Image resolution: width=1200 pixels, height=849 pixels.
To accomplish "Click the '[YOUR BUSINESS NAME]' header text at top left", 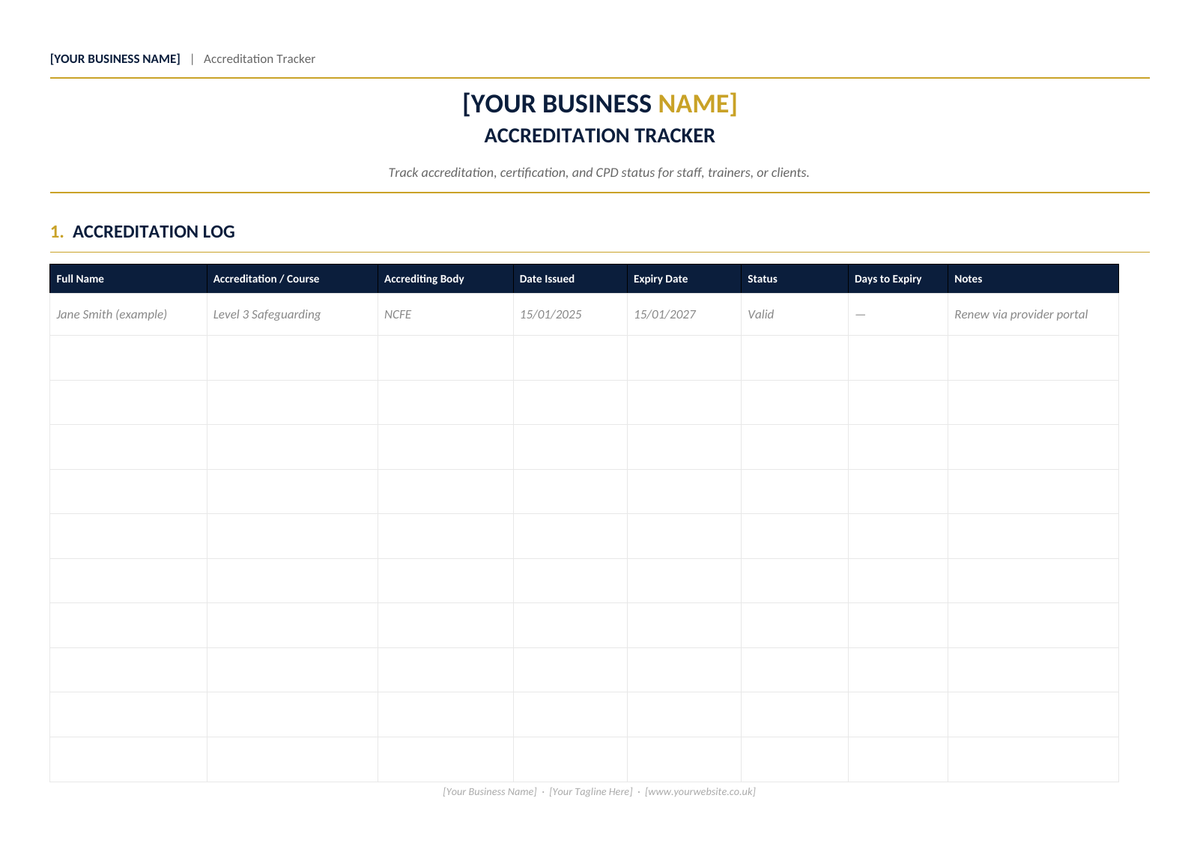I will (115, 59).
